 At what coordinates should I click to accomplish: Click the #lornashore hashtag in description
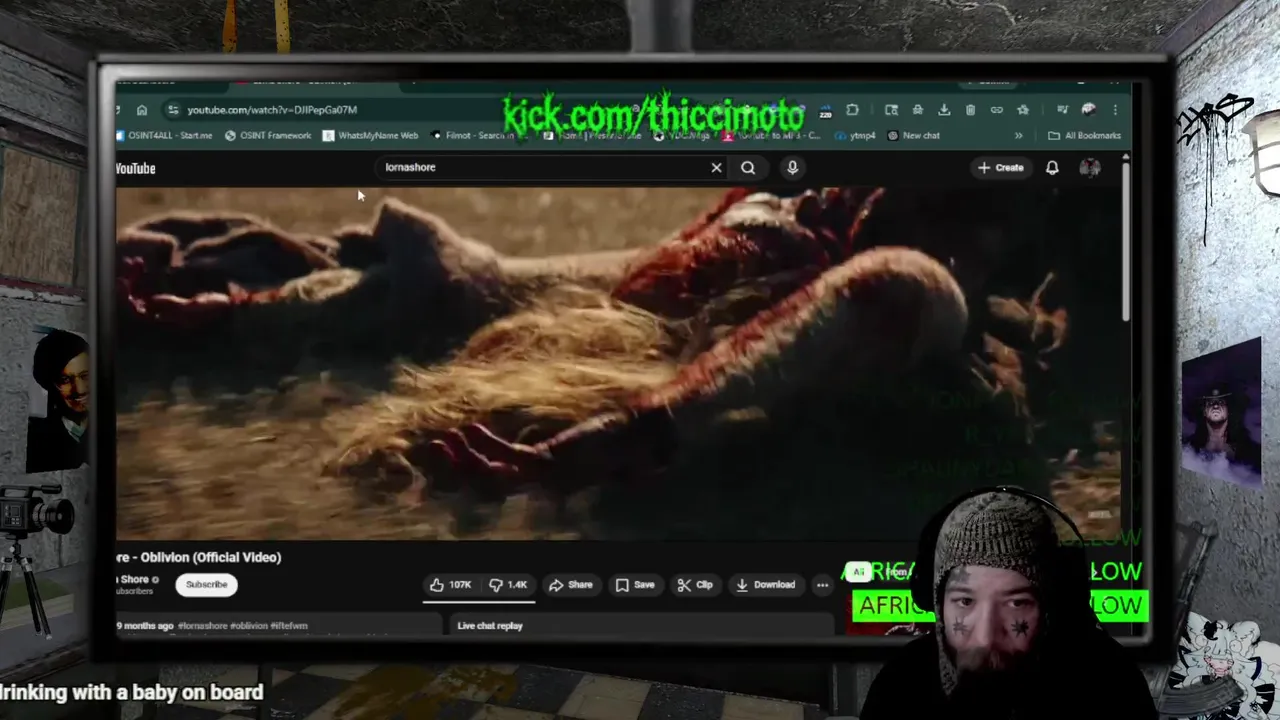pyautogui.click(x=203, y=626)
